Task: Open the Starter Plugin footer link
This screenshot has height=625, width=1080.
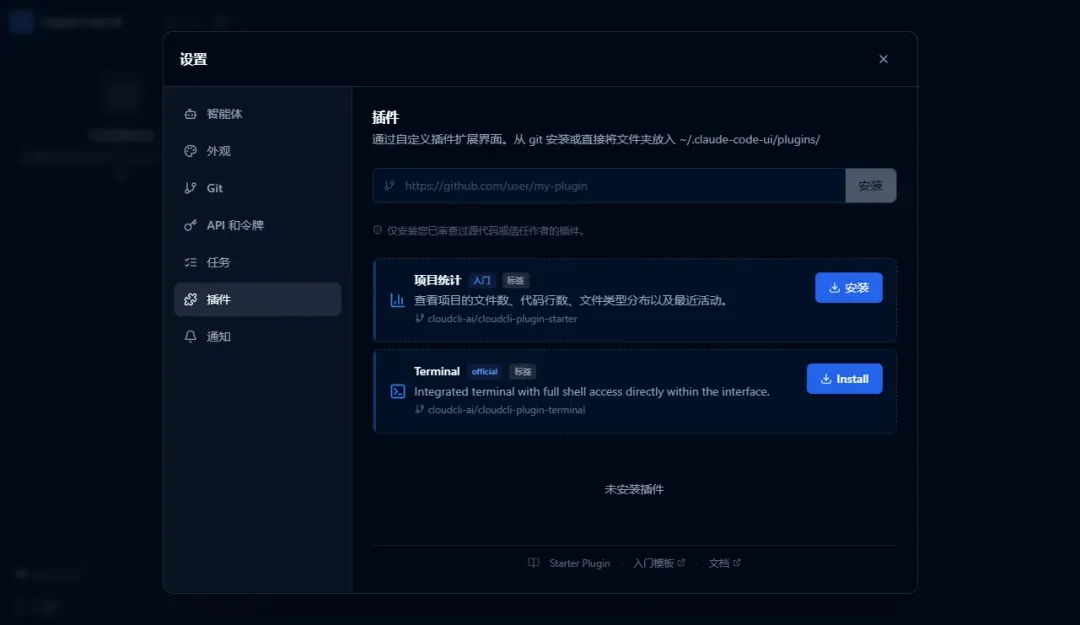Action: pyautogui.click(x=579, y=563)
